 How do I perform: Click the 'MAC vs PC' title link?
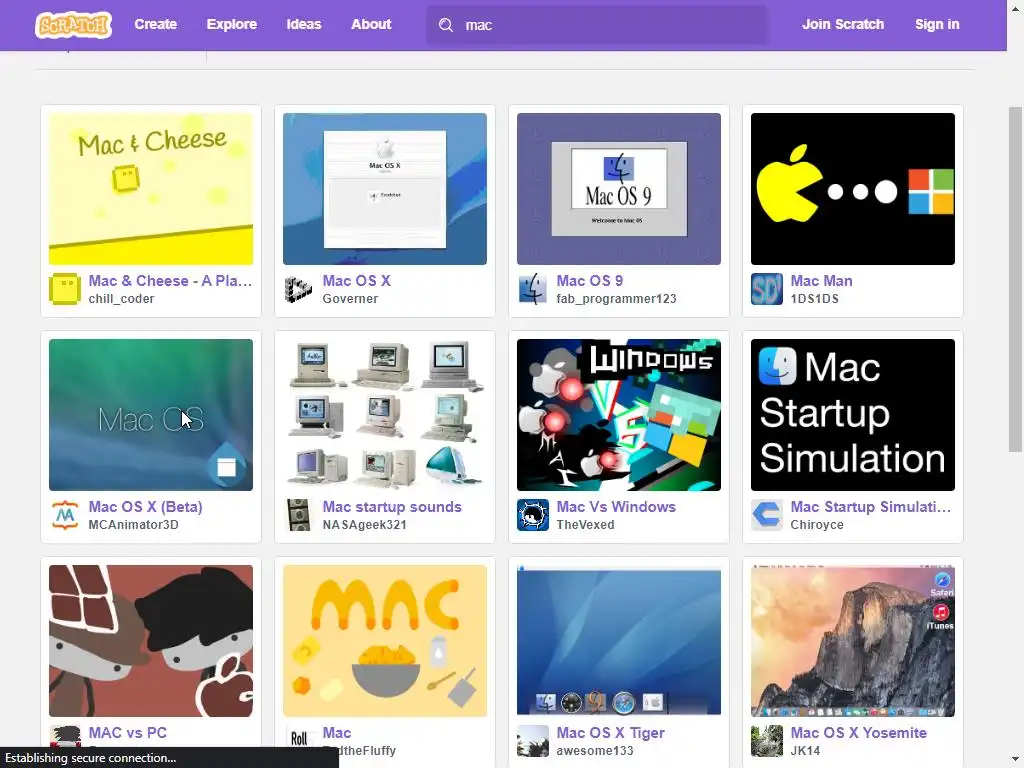[127, 733]
